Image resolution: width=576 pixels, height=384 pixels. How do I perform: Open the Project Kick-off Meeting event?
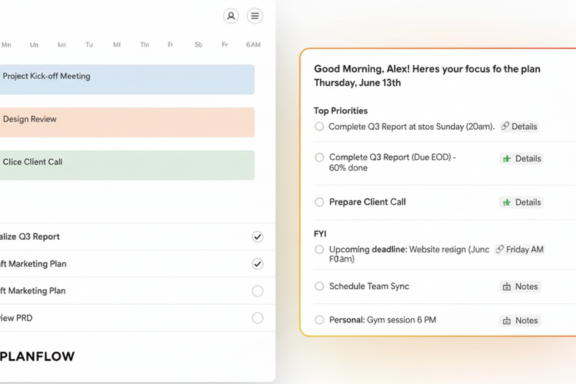tap(127, 79)
